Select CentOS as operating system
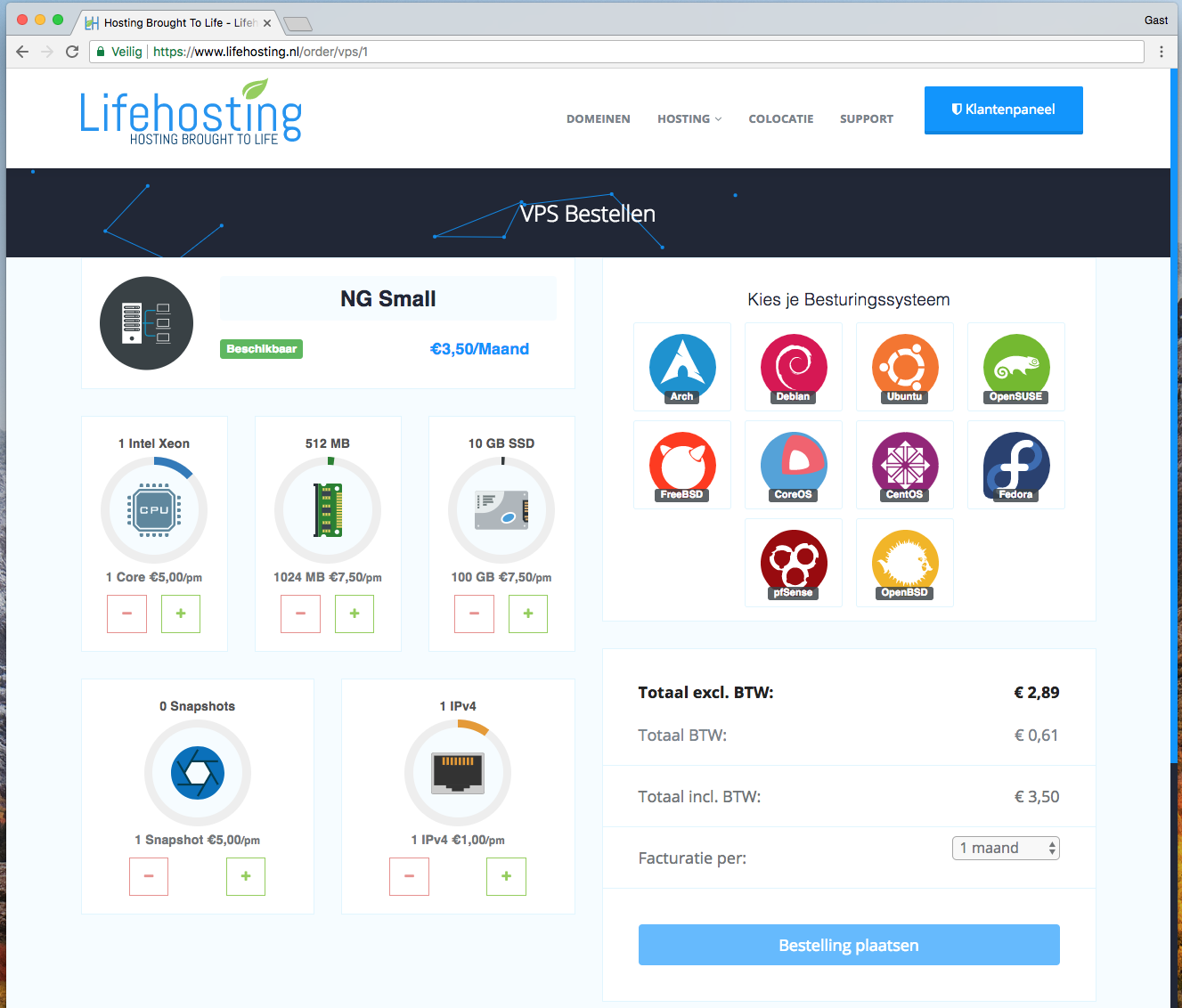The image size is (1182, 1008). [905, 465]
